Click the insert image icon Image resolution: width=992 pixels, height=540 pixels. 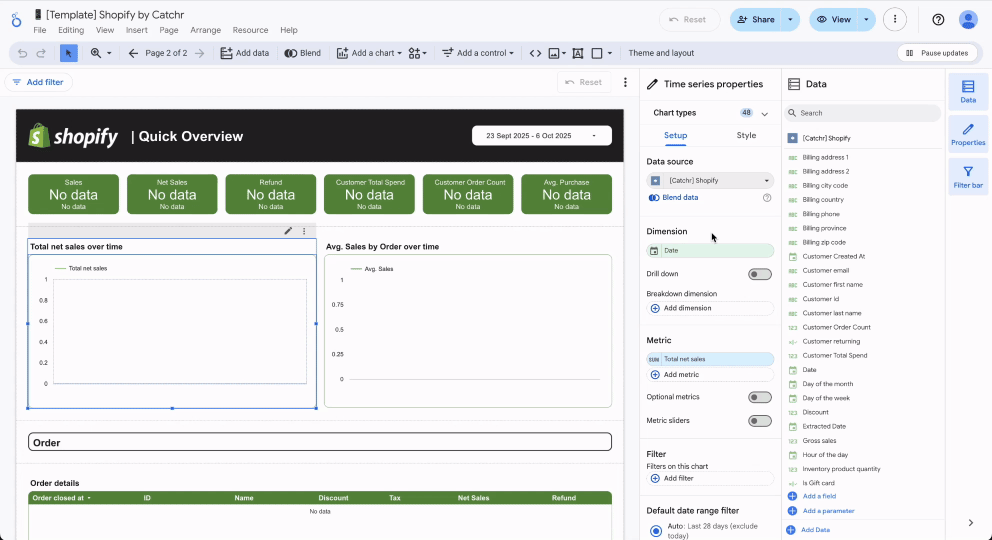[556, 53]
